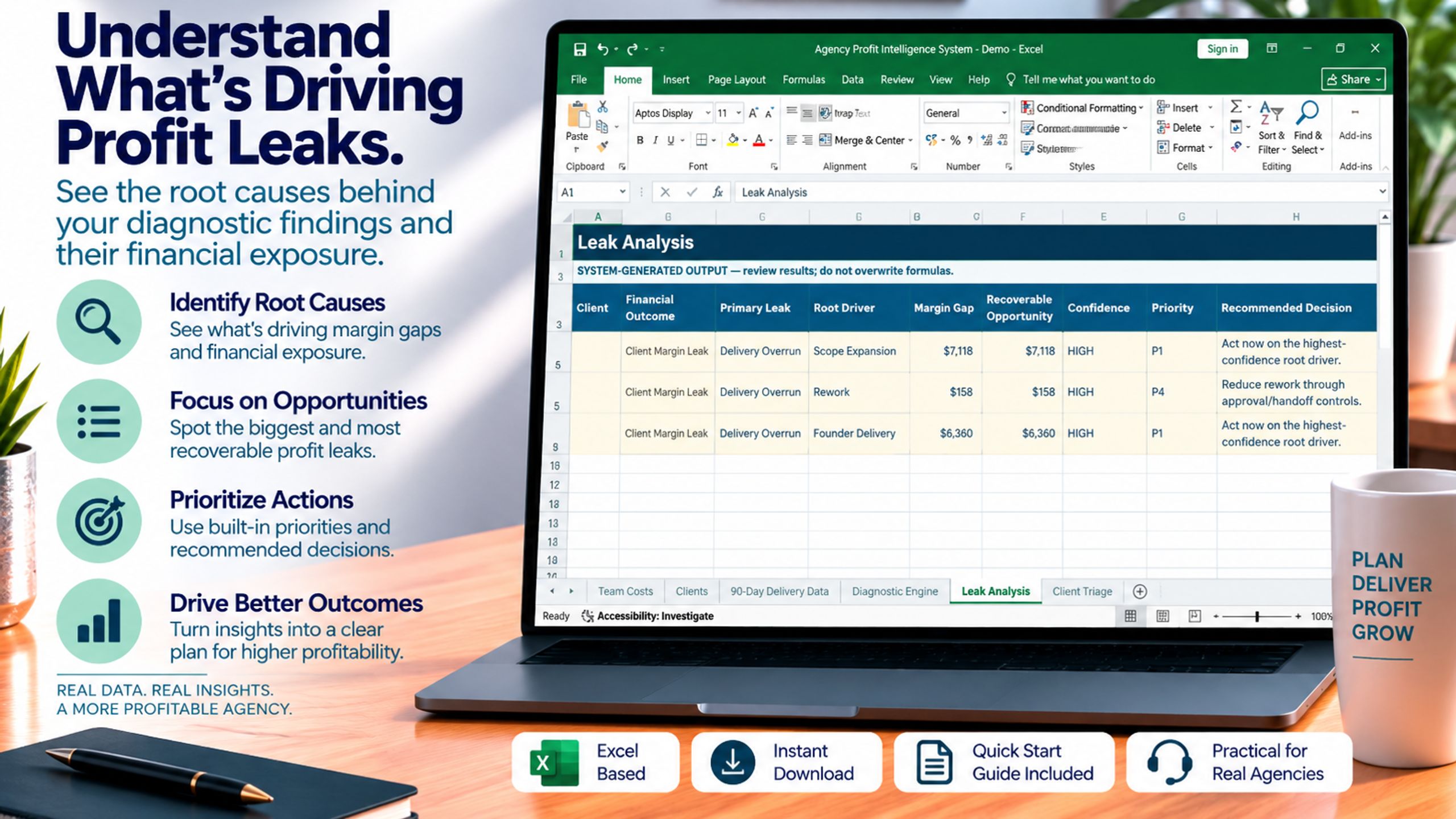Image resolution: width=1456 pixels, height=819 pixels.
Task: Apply comma style number format
Action: click(970, 140)
